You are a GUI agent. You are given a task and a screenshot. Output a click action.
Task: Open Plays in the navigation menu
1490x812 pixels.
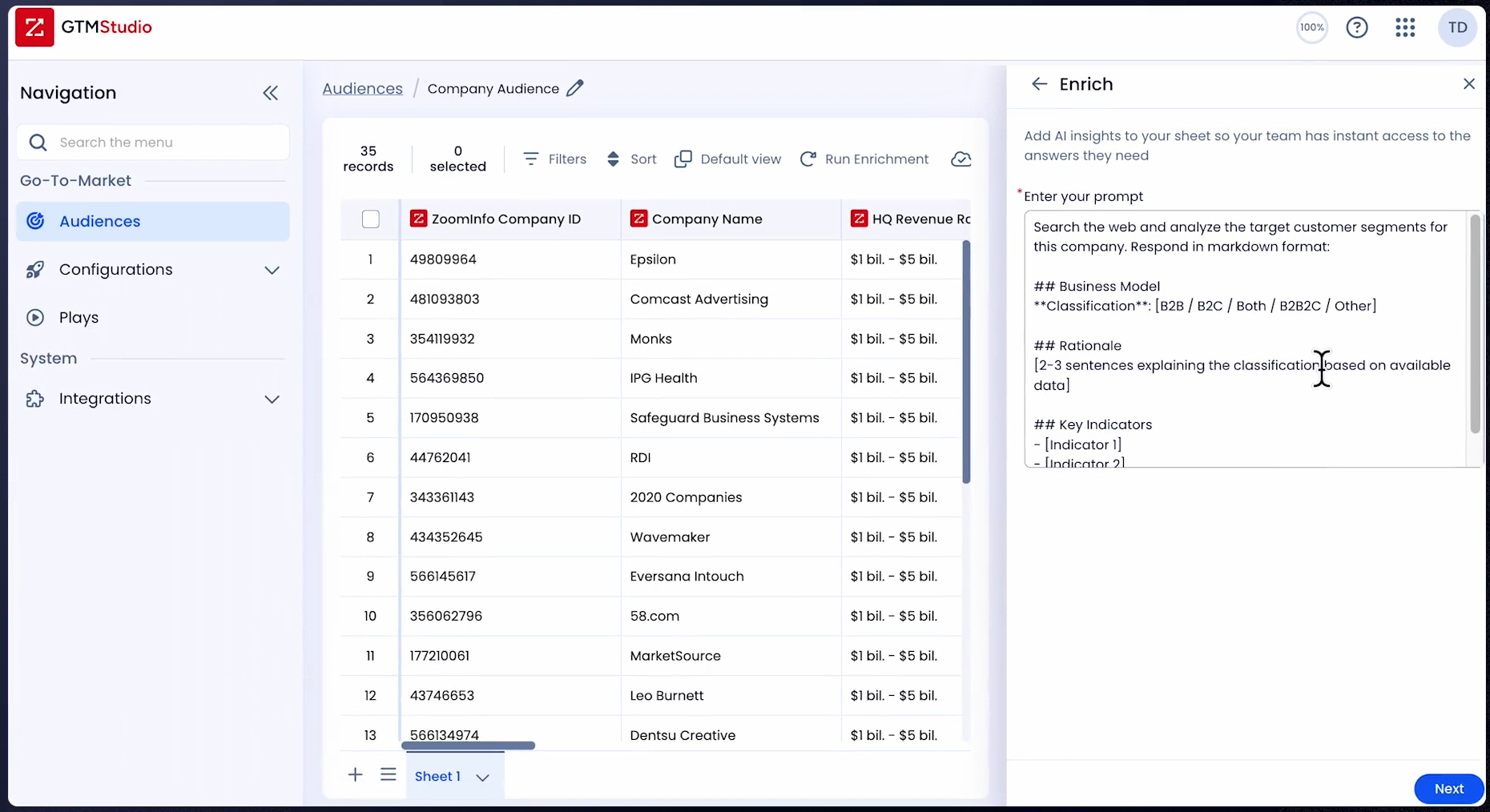(153, 318)
